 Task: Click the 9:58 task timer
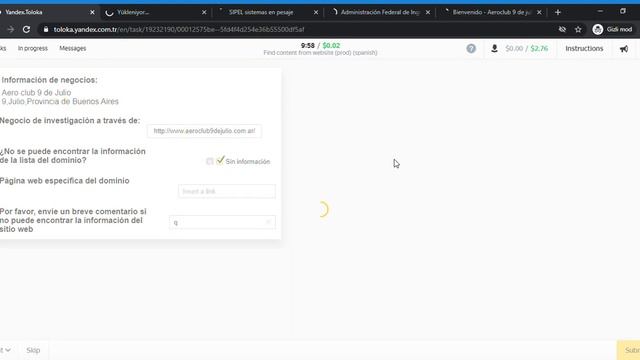[308, 46]
